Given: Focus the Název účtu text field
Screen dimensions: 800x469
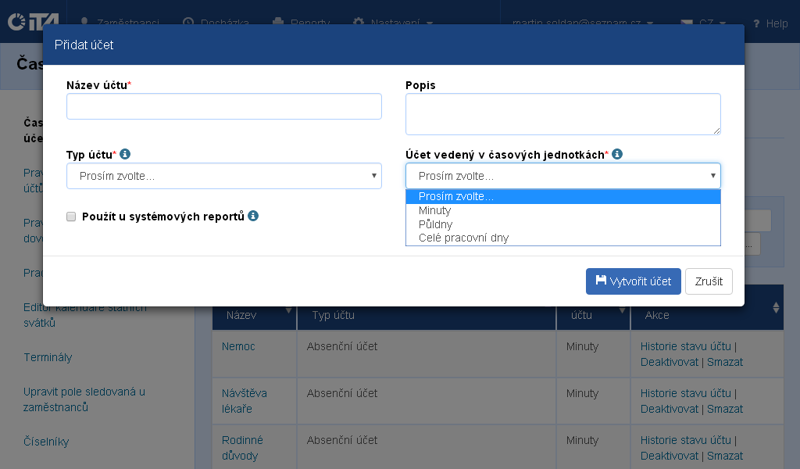Looking at the screenshot, I should [224, 107].
